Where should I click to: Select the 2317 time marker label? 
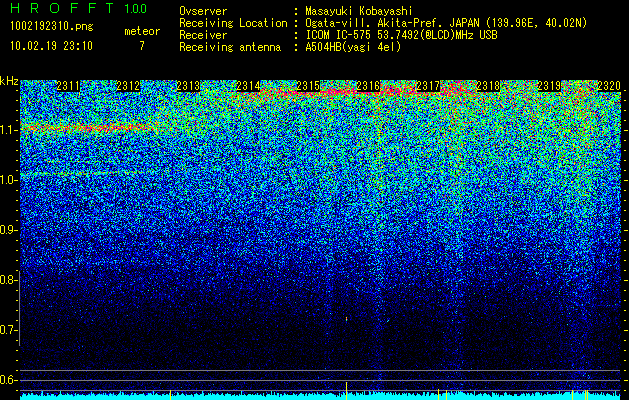point(428,86)
